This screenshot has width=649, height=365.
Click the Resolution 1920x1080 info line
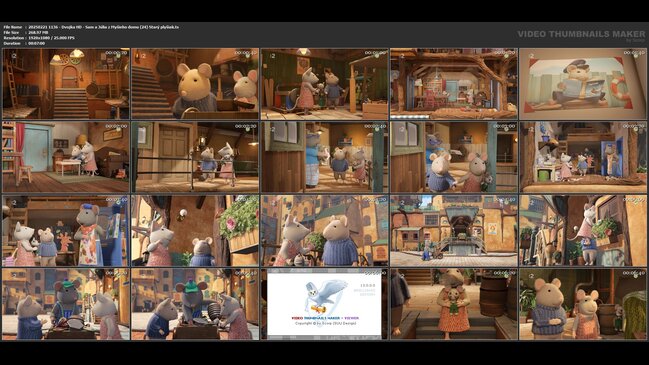pos(39,38)
